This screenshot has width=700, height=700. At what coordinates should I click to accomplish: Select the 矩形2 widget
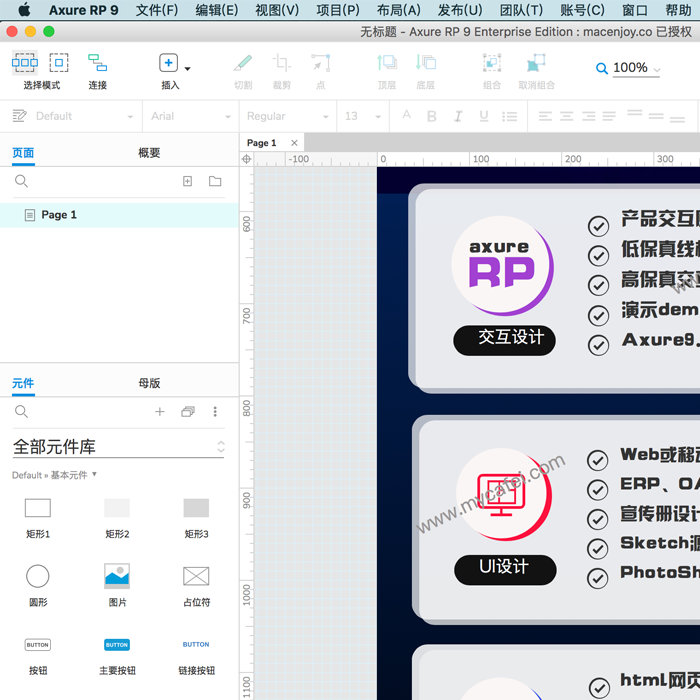click(117, 518)
